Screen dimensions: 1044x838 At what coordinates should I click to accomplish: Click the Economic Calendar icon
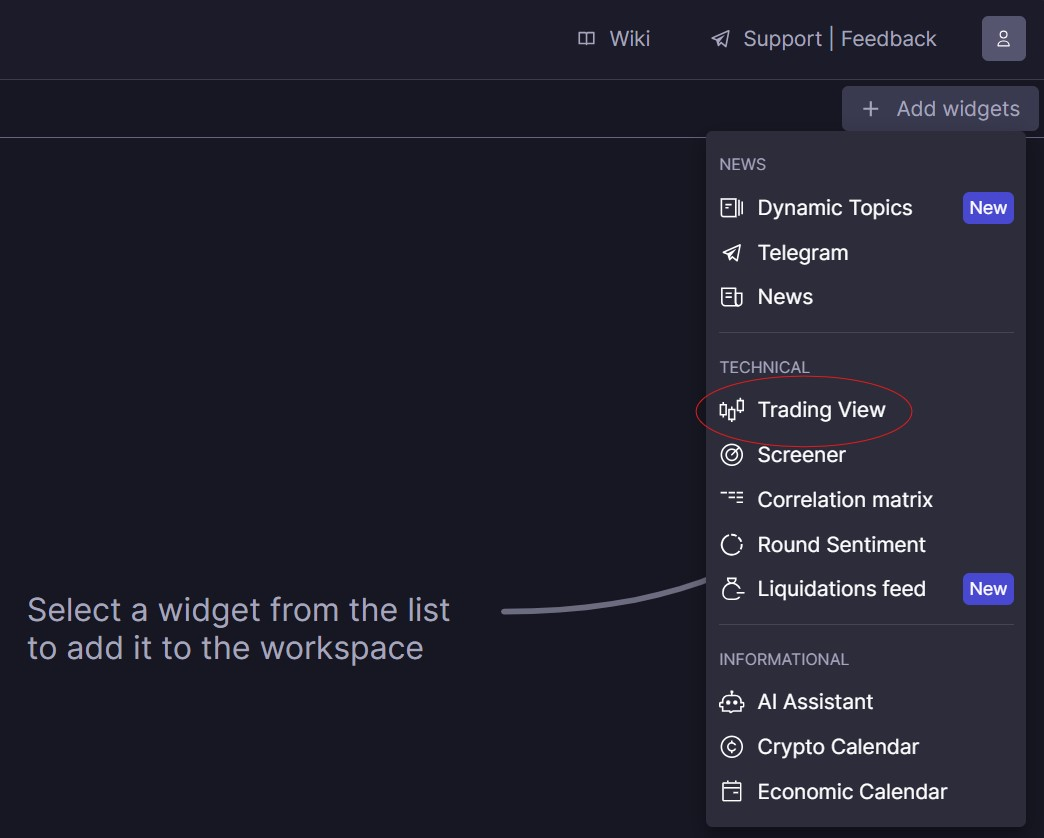[732, 792]
